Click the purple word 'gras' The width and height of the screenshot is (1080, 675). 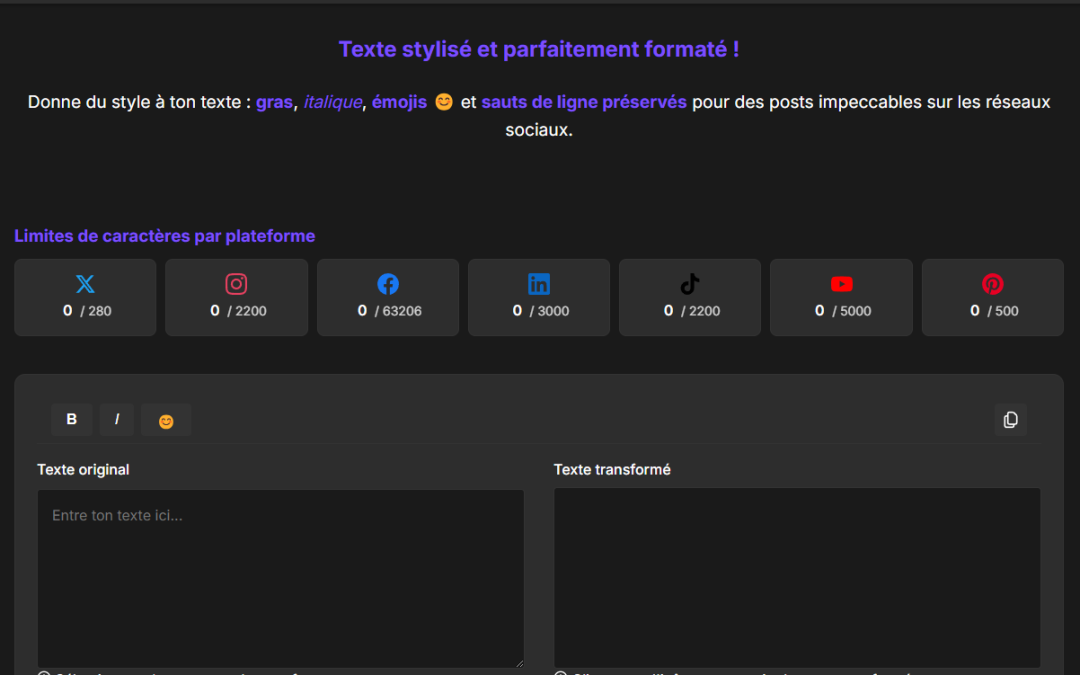point(274,102)
